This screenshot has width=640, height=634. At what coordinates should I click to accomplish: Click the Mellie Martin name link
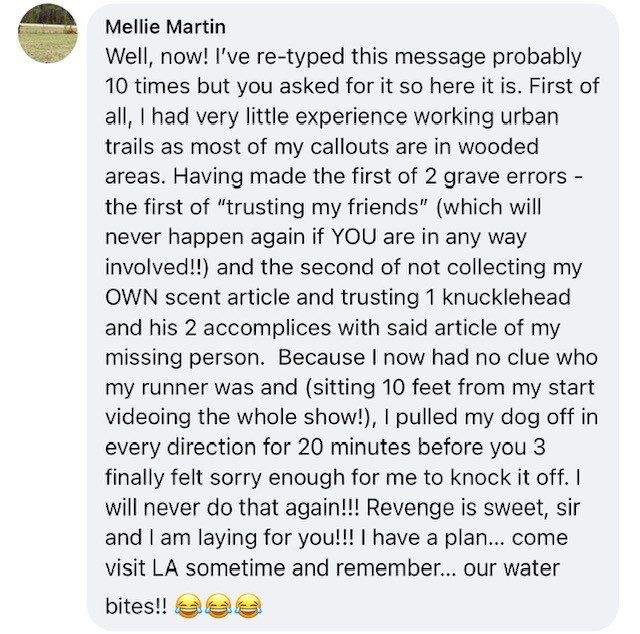pyautogui.click(x=165, y=26)
